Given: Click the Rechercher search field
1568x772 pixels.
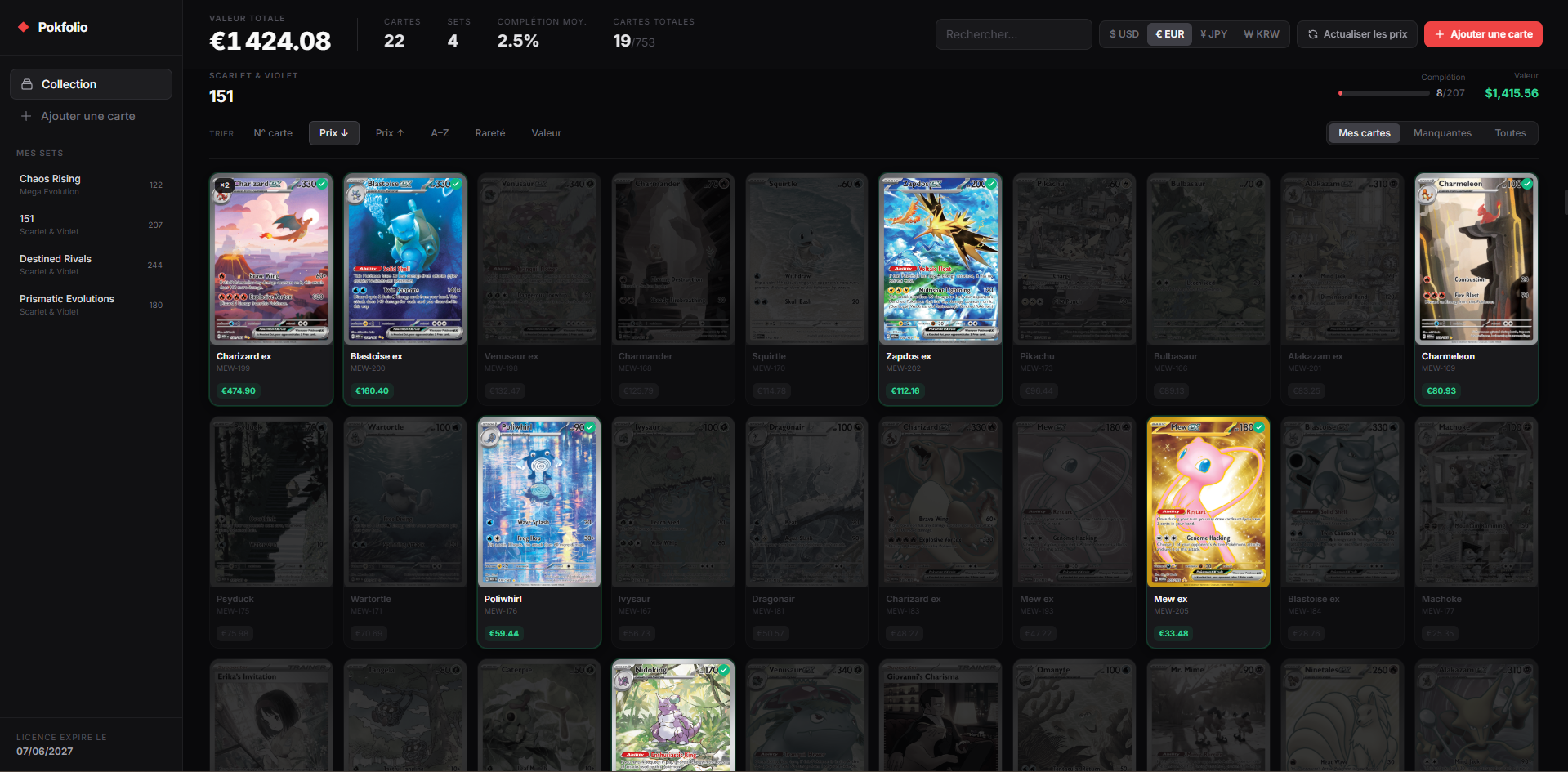Looking at the screenshot, I should coord(1013,34).
